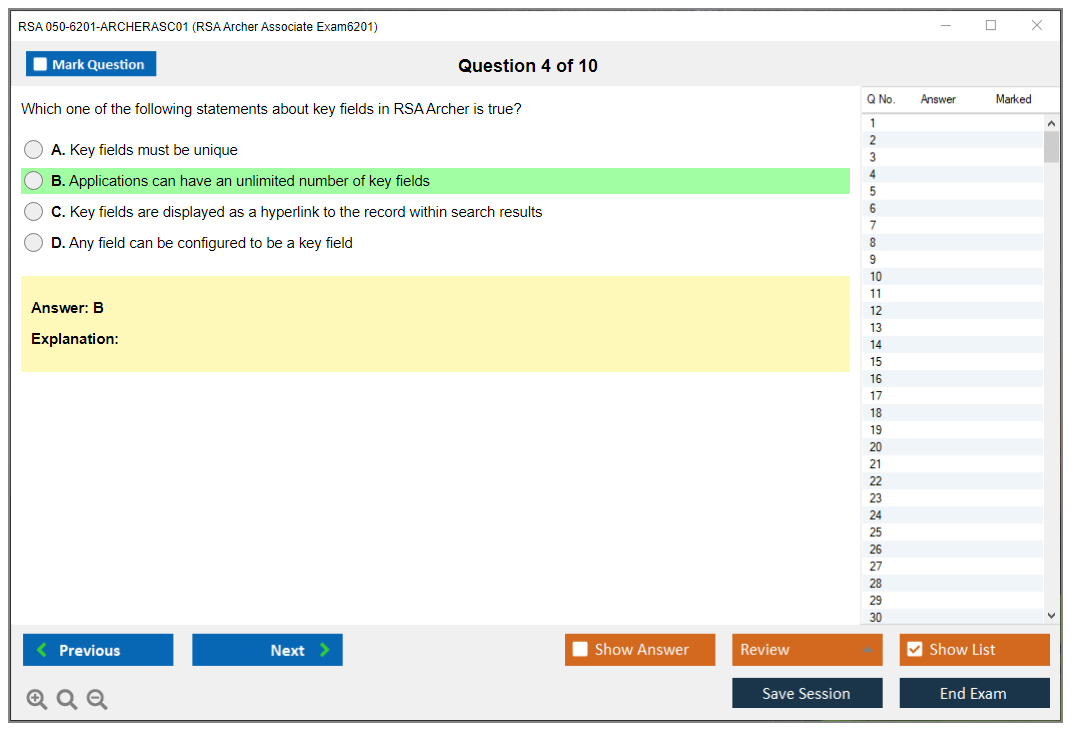Select option A: Key fields must be unique
Screen dimensions: 1075x735
coord(34,150)
